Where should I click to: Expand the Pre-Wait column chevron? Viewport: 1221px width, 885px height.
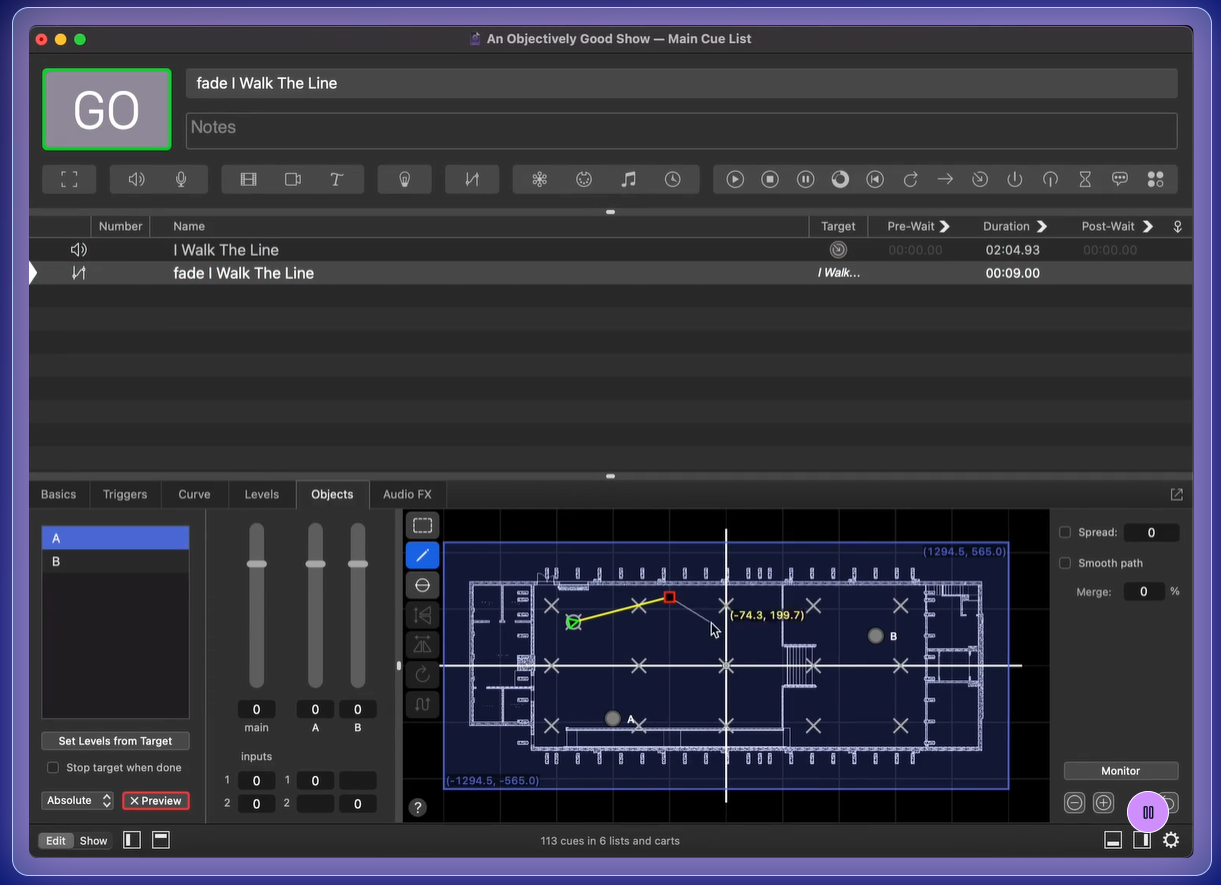(x=944, y=226)
